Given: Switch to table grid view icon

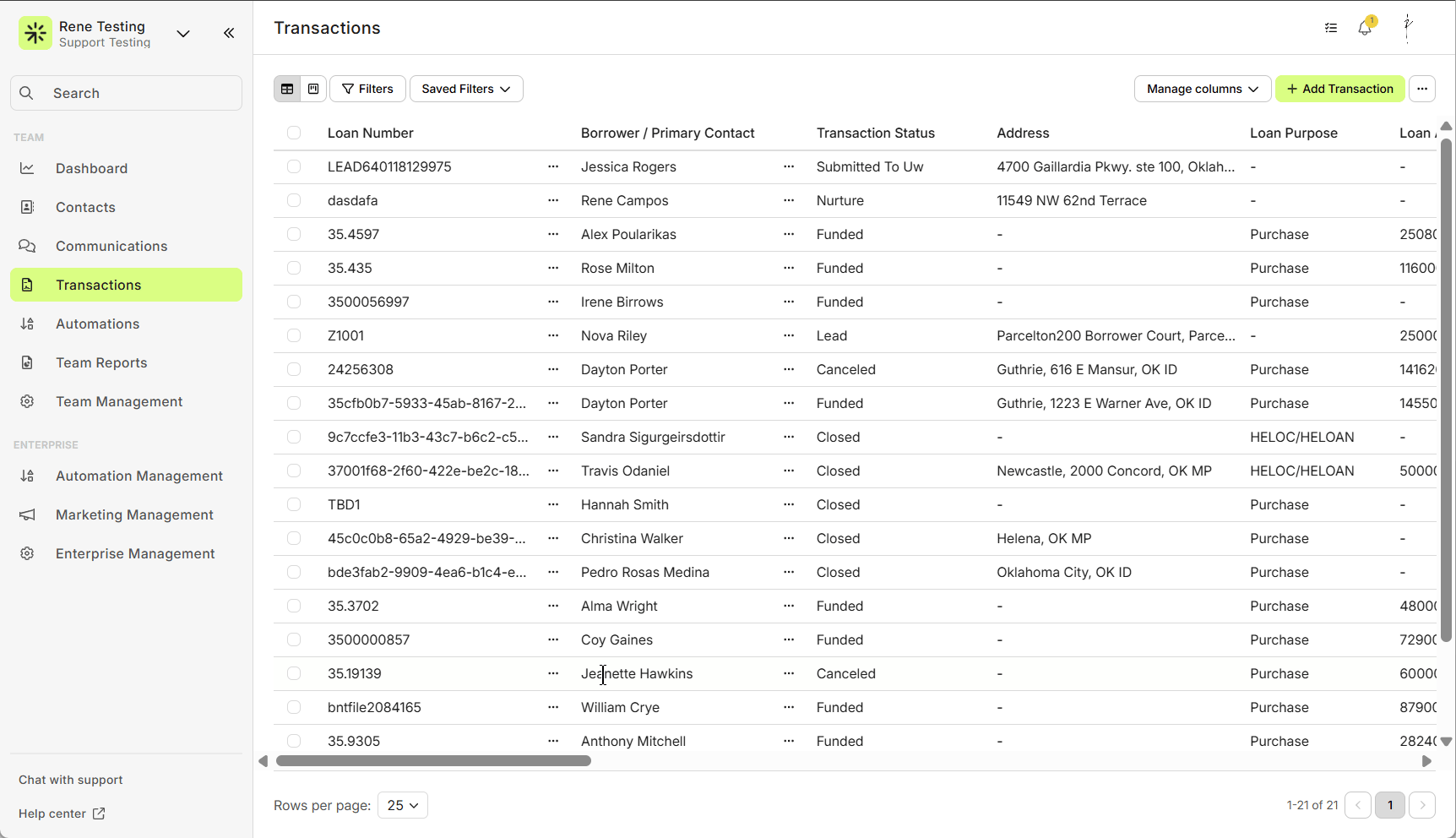Looking at the screenshot, I should coord(287,89).
